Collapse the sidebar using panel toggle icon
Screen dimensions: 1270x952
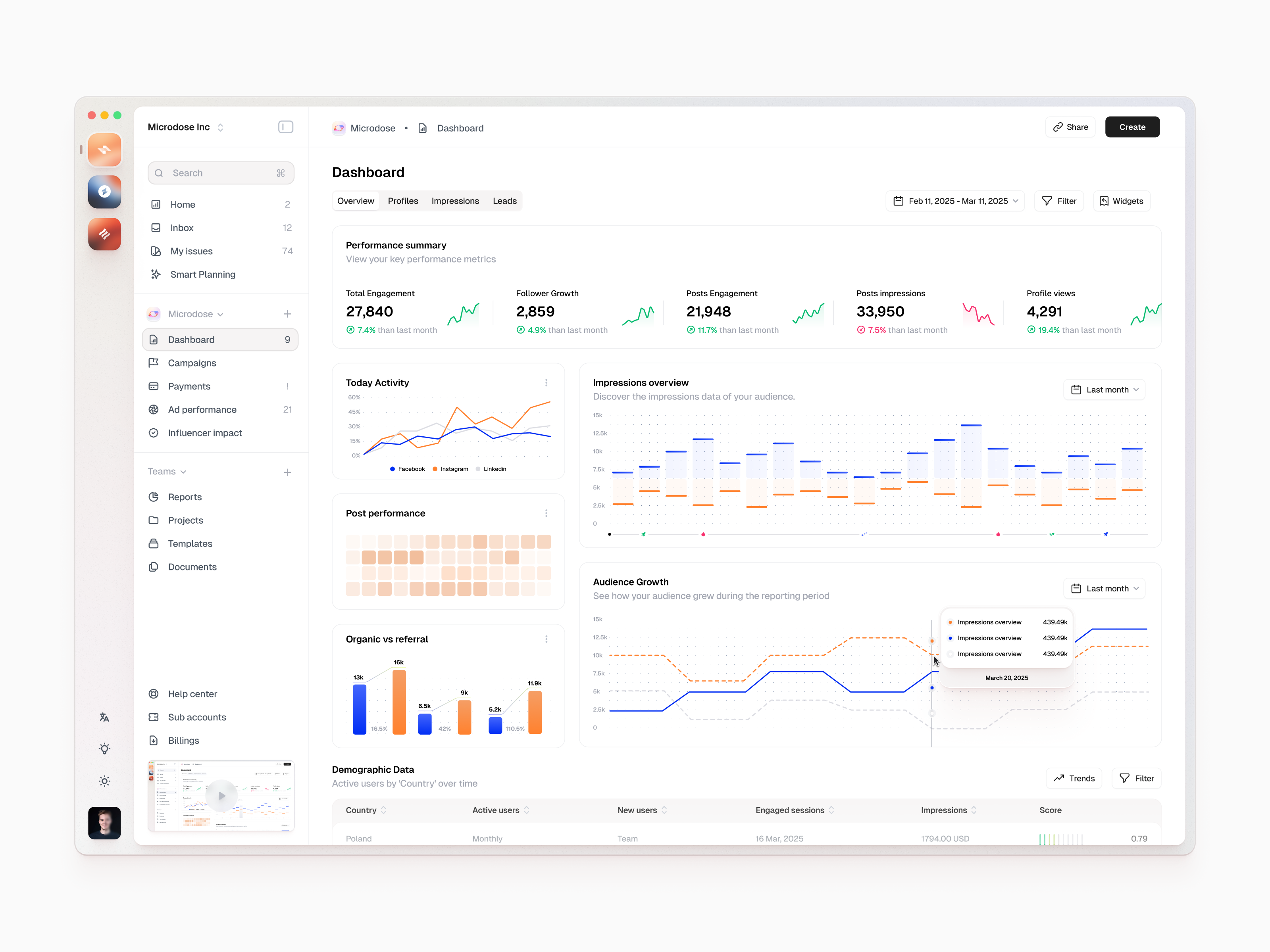[285, 127]
